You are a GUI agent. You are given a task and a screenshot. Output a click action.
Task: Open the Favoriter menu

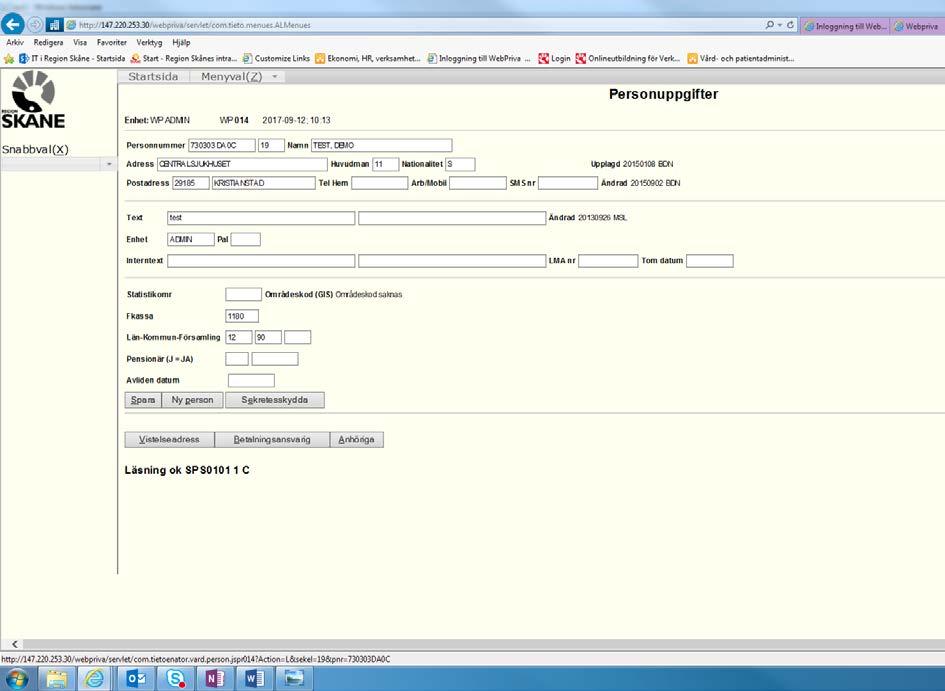click(x=111, y=42)
